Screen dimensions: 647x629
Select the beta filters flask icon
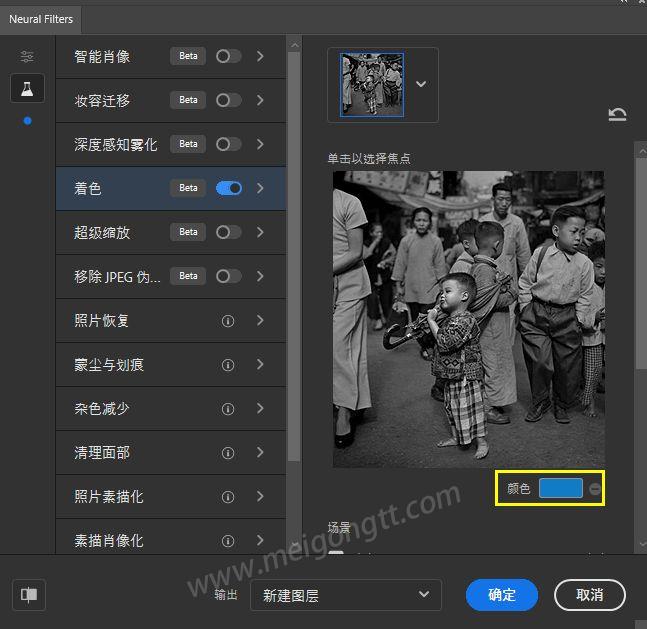pyautogui.click(x=27, y=88)
